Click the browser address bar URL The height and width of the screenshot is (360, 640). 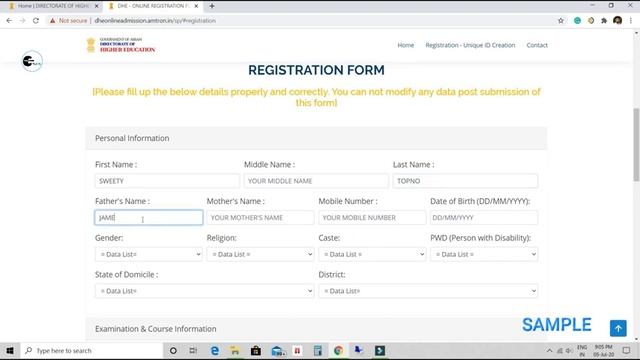155,20
